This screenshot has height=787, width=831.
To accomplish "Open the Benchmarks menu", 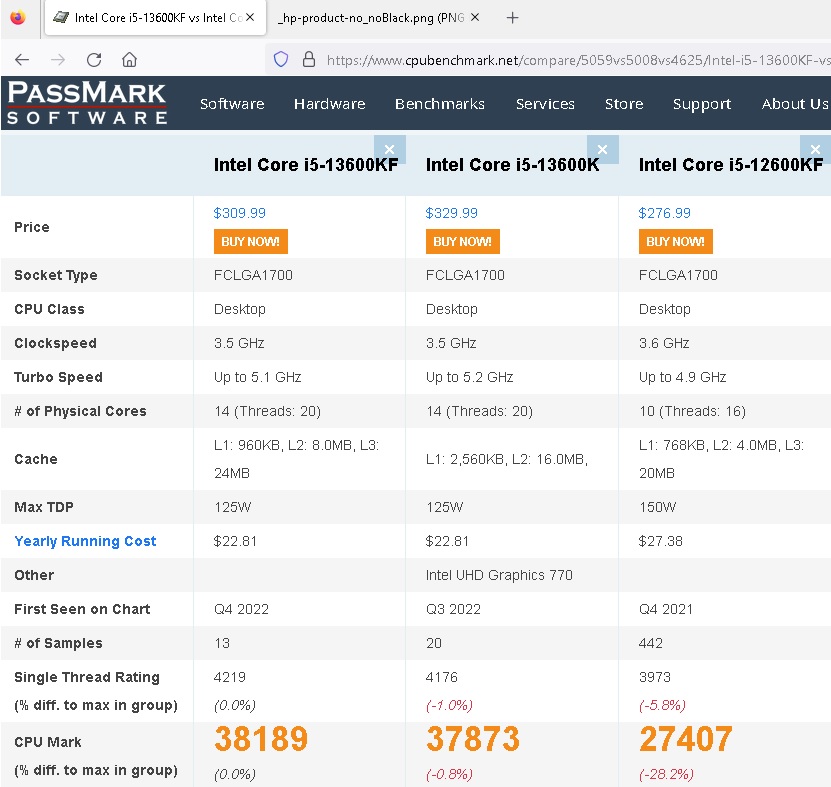I will pyautogui.click(x=440, y=104).
